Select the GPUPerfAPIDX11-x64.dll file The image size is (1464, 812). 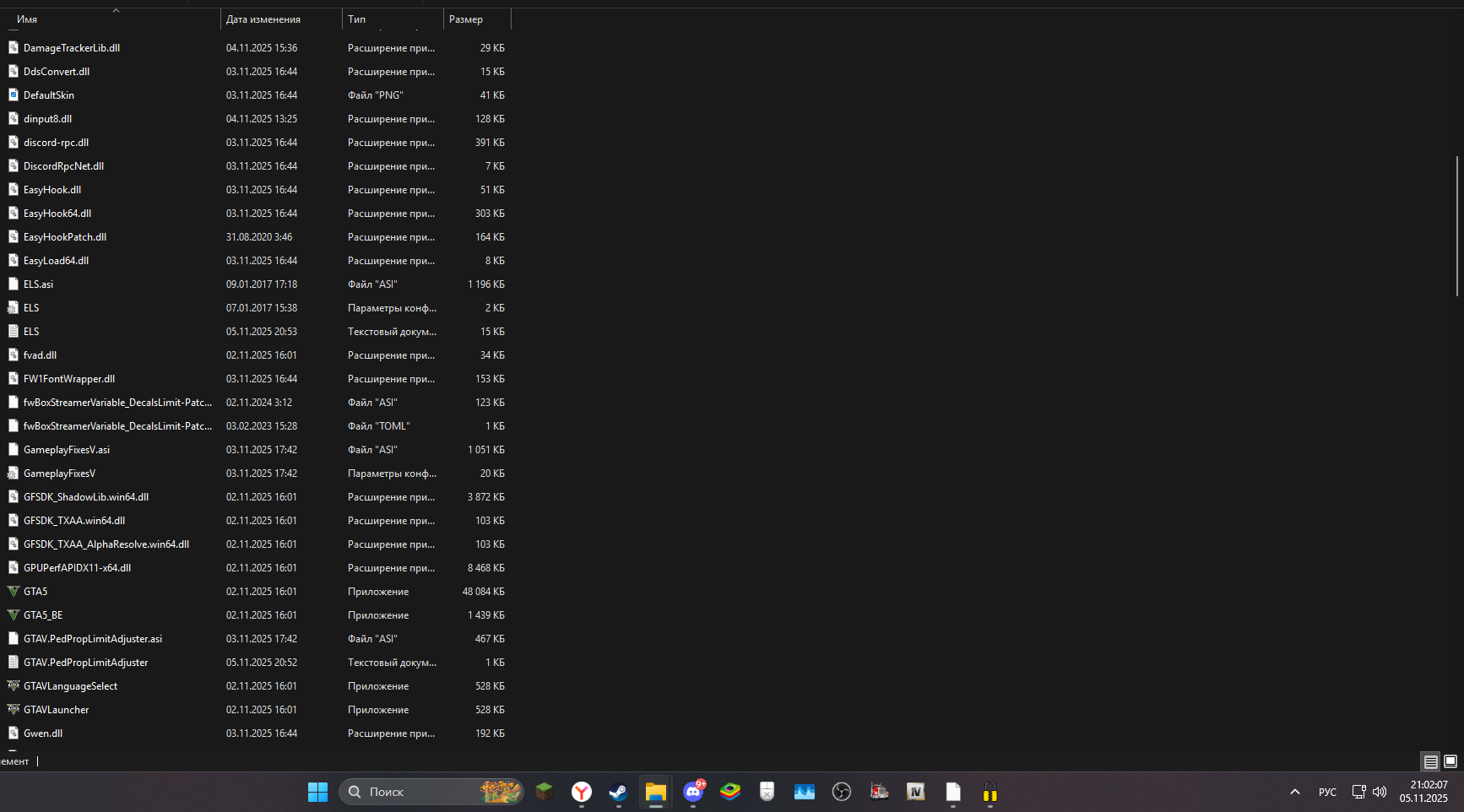pyautogui.click(x=78, y=568)
